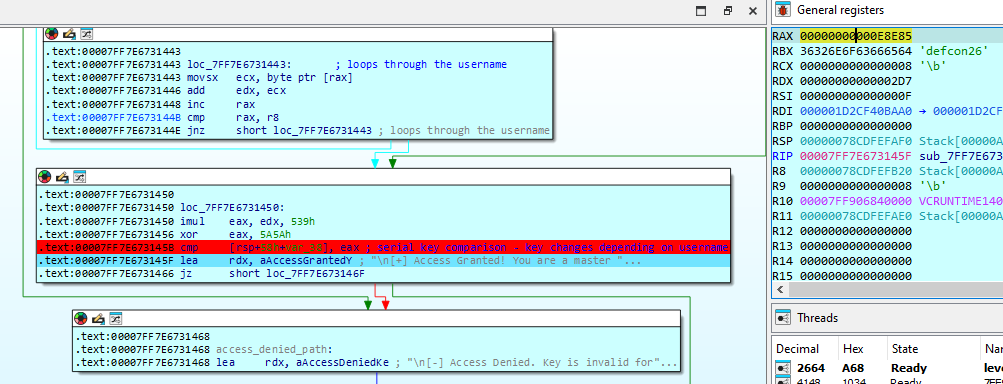This screenshot has height=384, width=1003.
Task: Click the group nodes icon in the access_denied_path node header
Action: pos(115,318)
